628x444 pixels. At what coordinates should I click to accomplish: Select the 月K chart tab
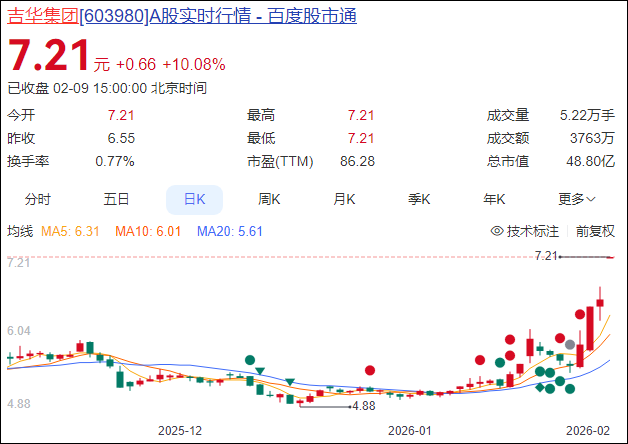pyautogui.click(x=344, y=199)
